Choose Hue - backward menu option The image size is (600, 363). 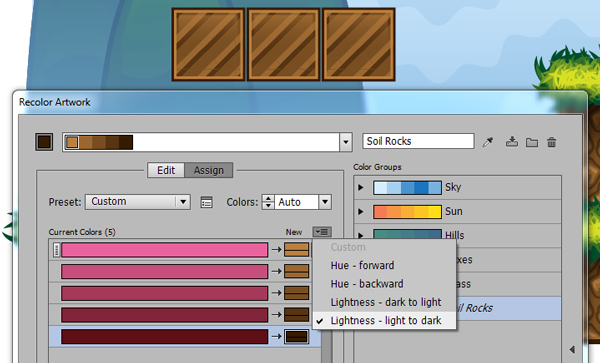(367, 283)
